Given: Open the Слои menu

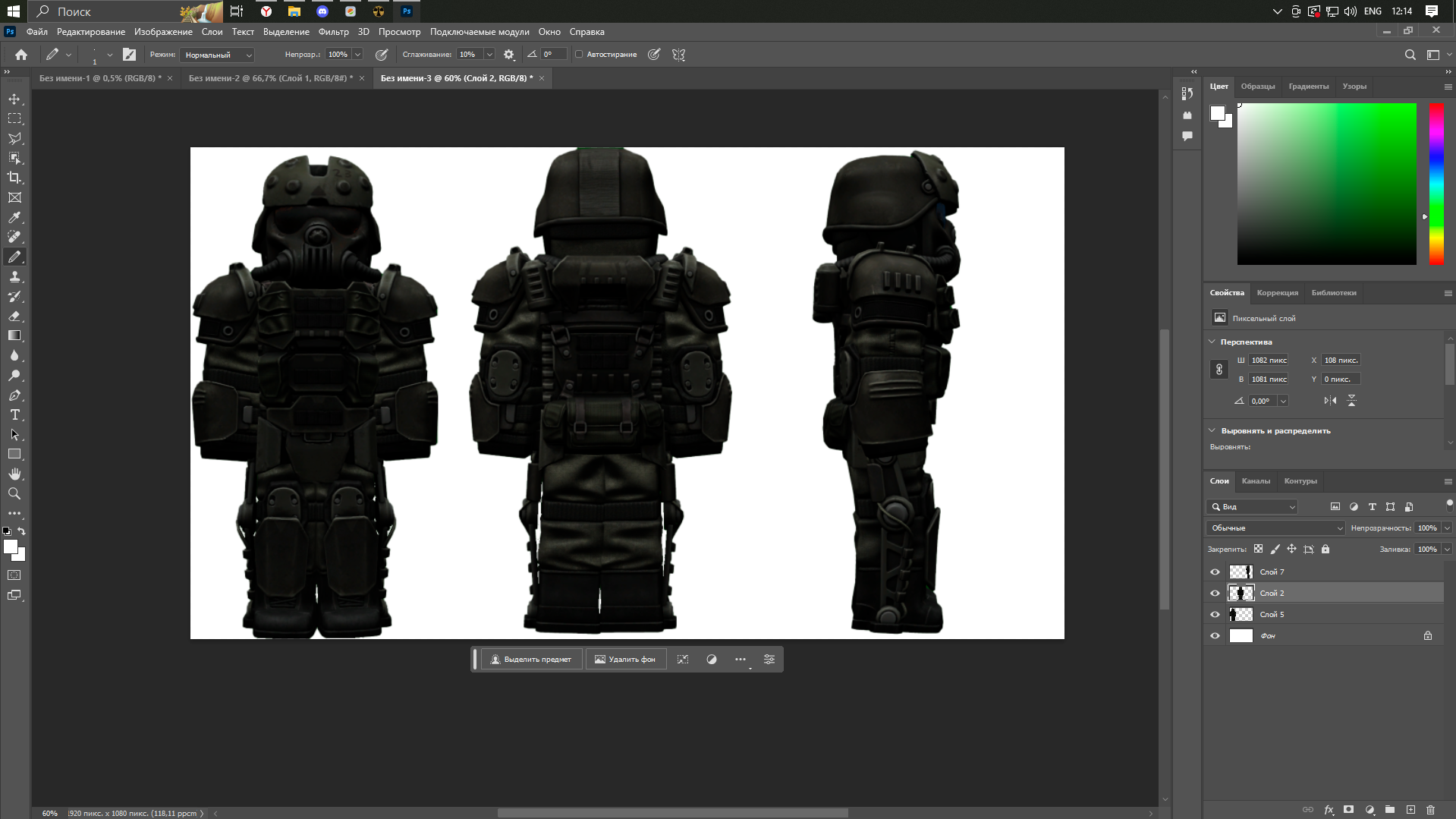Looking at the screenshot, I should click(212, 32).
